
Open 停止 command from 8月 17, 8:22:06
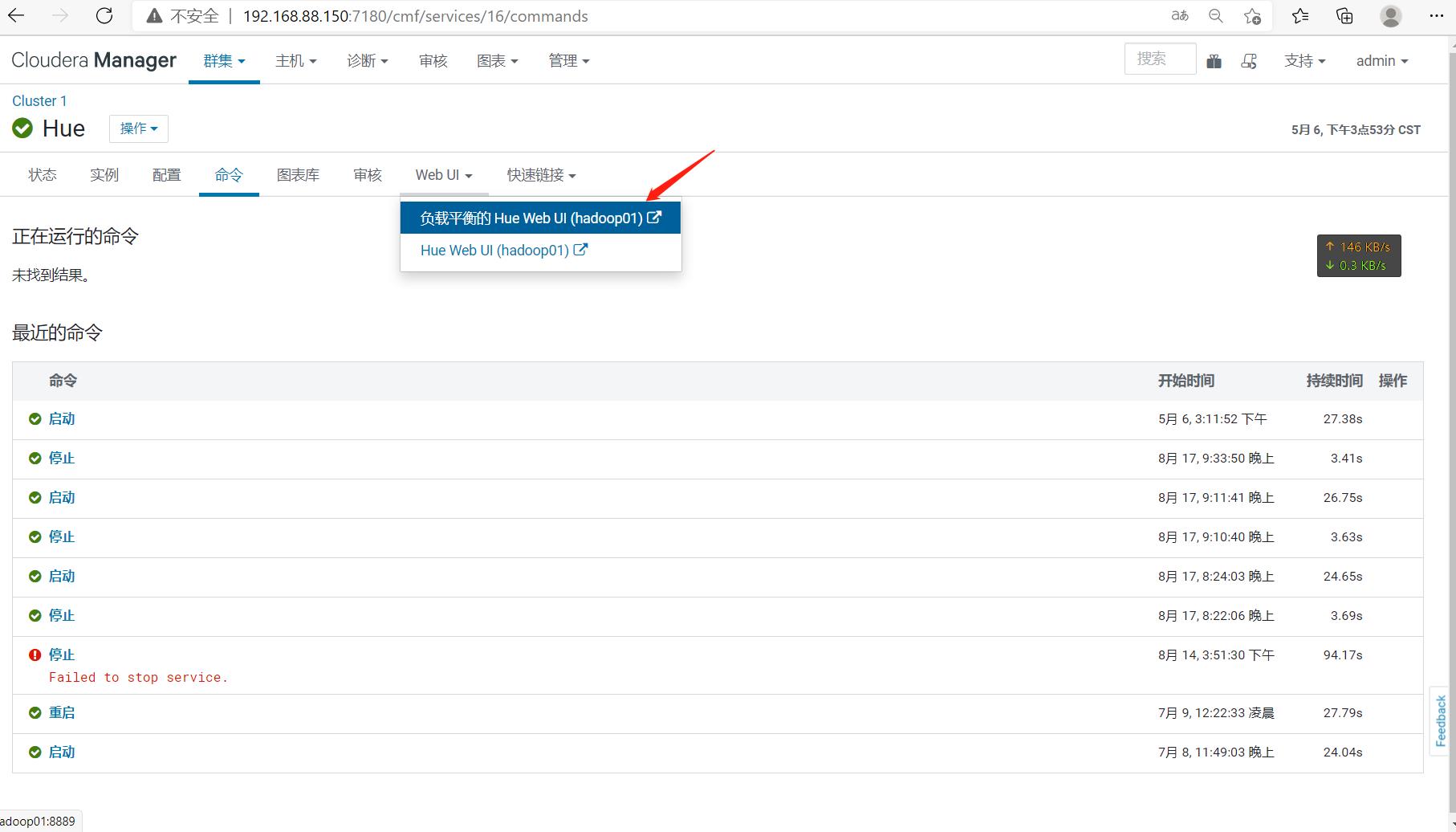[x=62, y=615]
